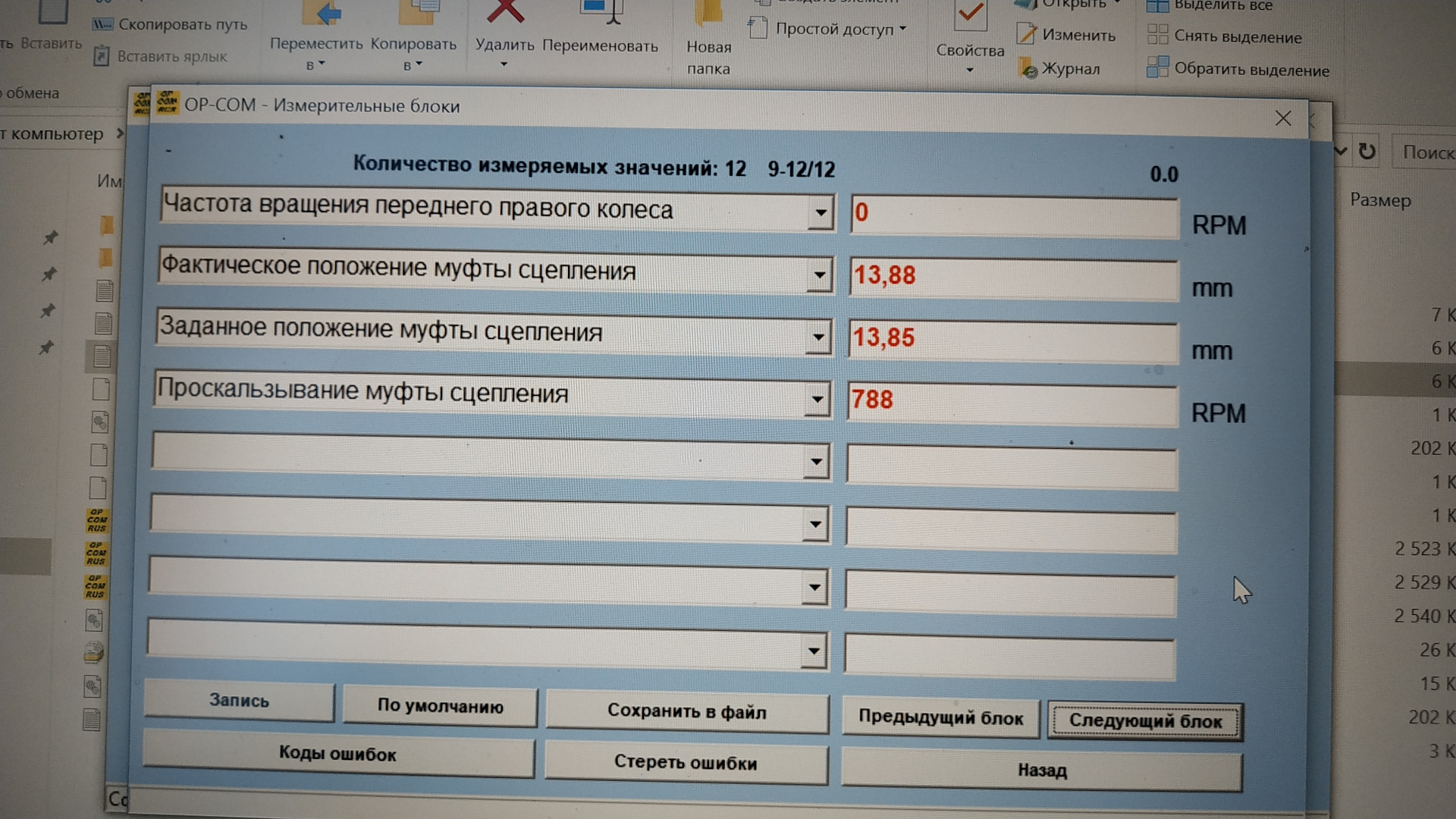
Task: Open Проскальзывание муфты сцепления dropdown arrow
Action: pyautogui.click(x=817, y=399)
